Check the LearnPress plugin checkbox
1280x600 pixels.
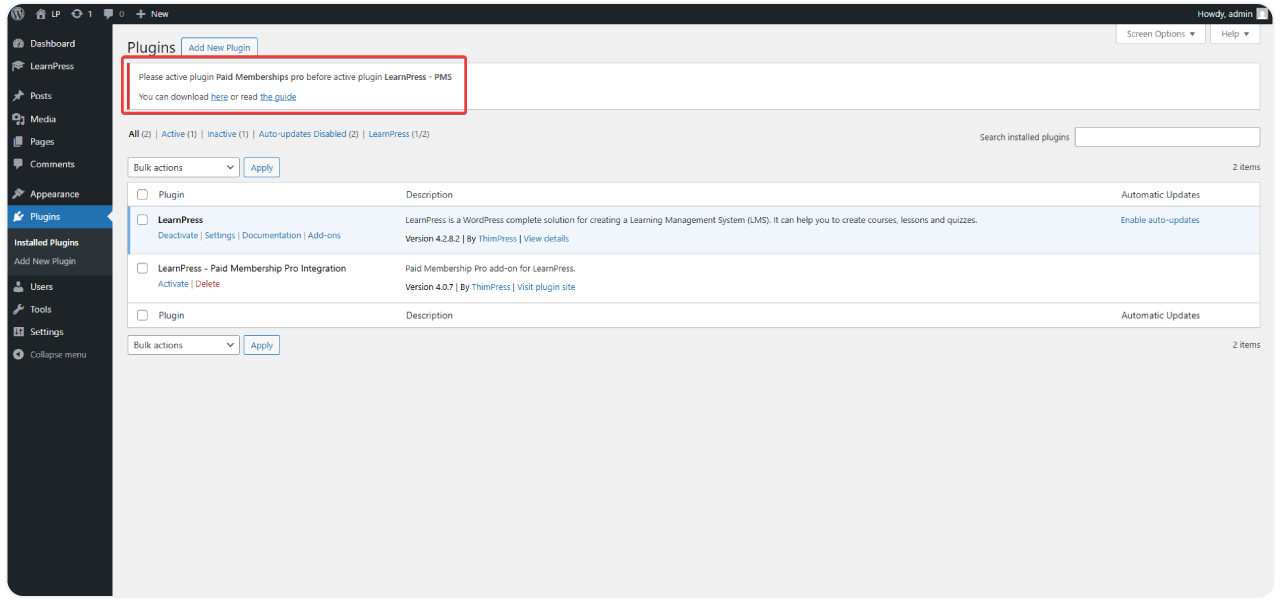coord(142,220)
